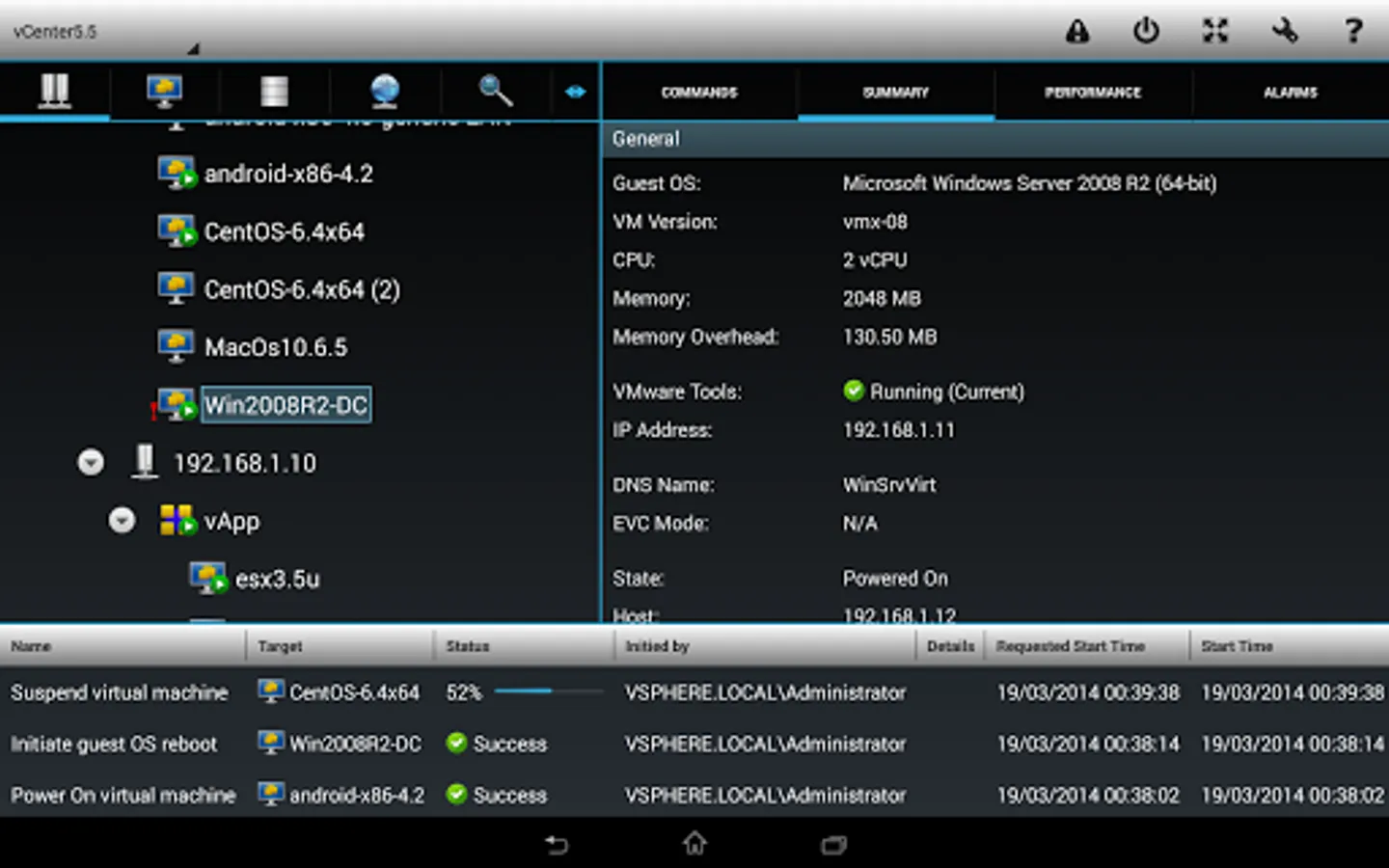Click the CentOS-6.4x64 running VM icon in tree
1389x868 pixels.
pyautogui.click(x=177, y=231)
